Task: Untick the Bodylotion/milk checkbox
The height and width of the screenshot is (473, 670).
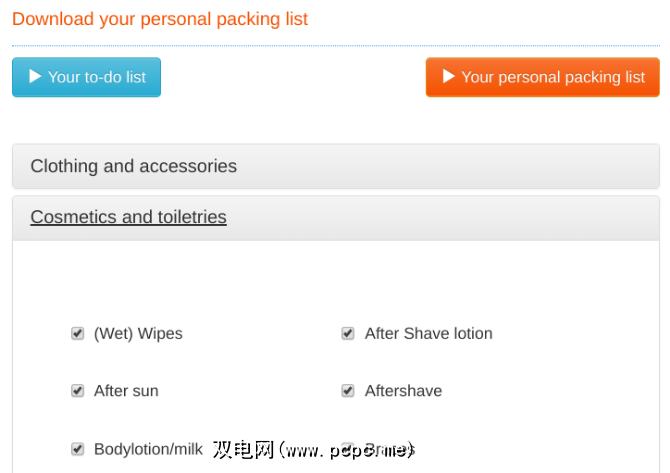Action: coord(78,449)
